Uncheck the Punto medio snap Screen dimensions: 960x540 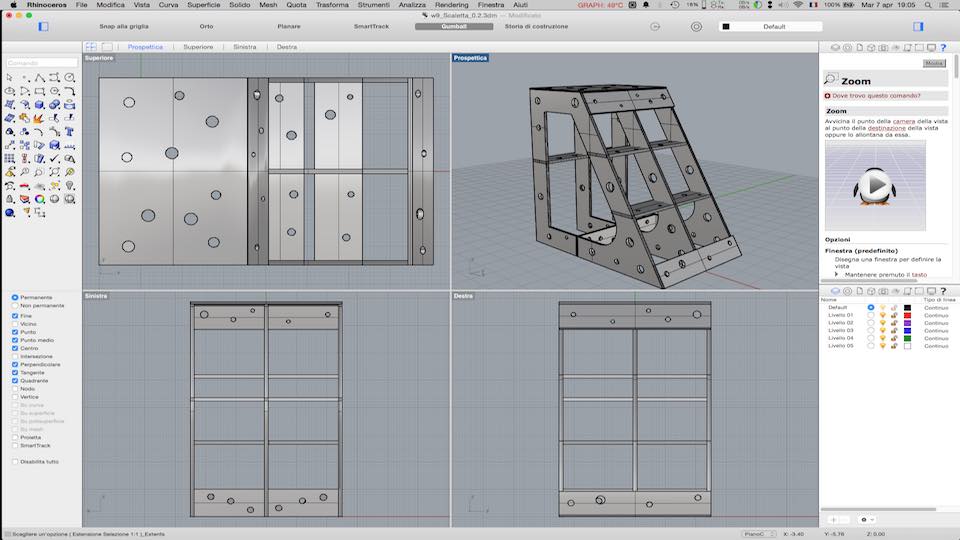15,340
